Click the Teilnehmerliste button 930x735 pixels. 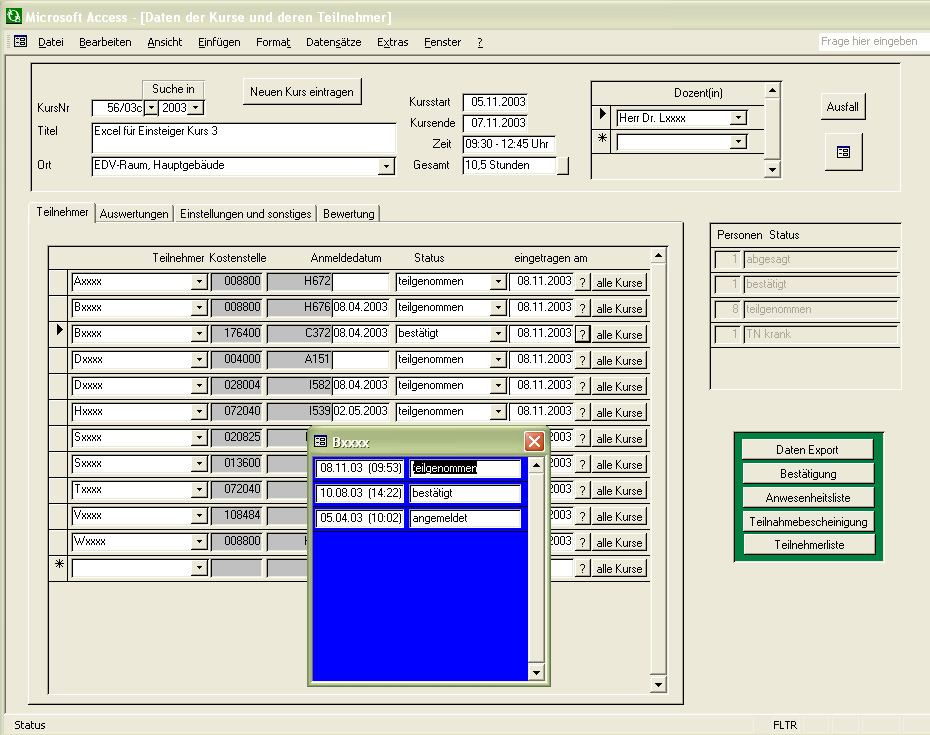pyautogui.click(x=807, y=545)
